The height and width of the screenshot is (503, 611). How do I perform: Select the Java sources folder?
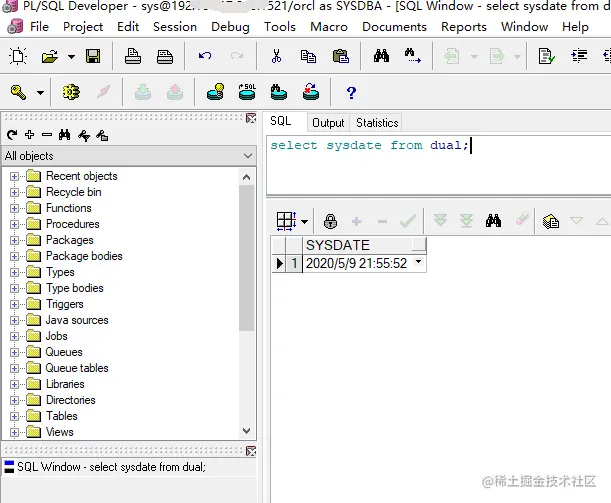(77, 320)
